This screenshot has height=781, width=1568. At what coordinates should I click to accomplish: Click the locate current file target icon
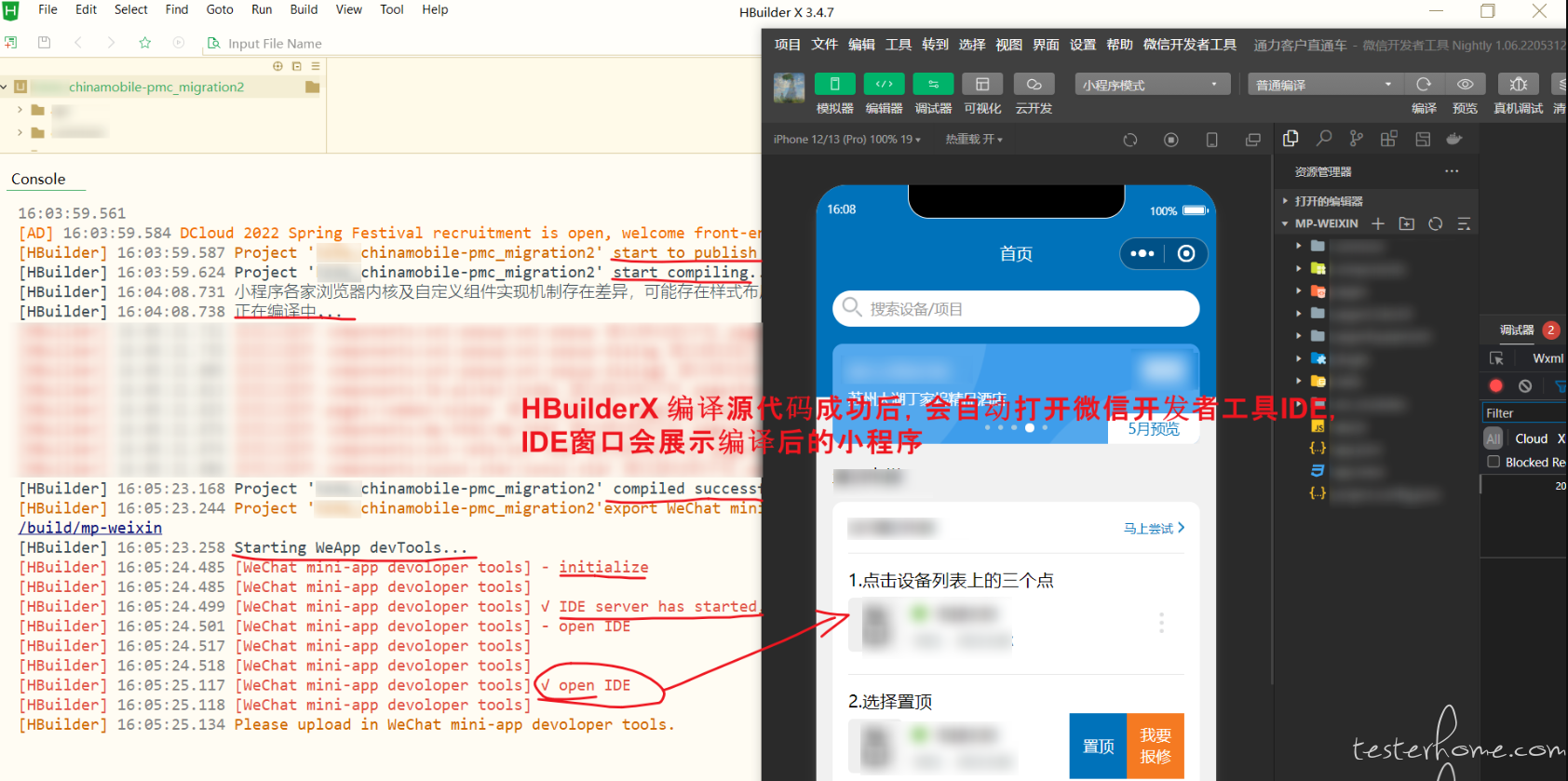(277, 66)
